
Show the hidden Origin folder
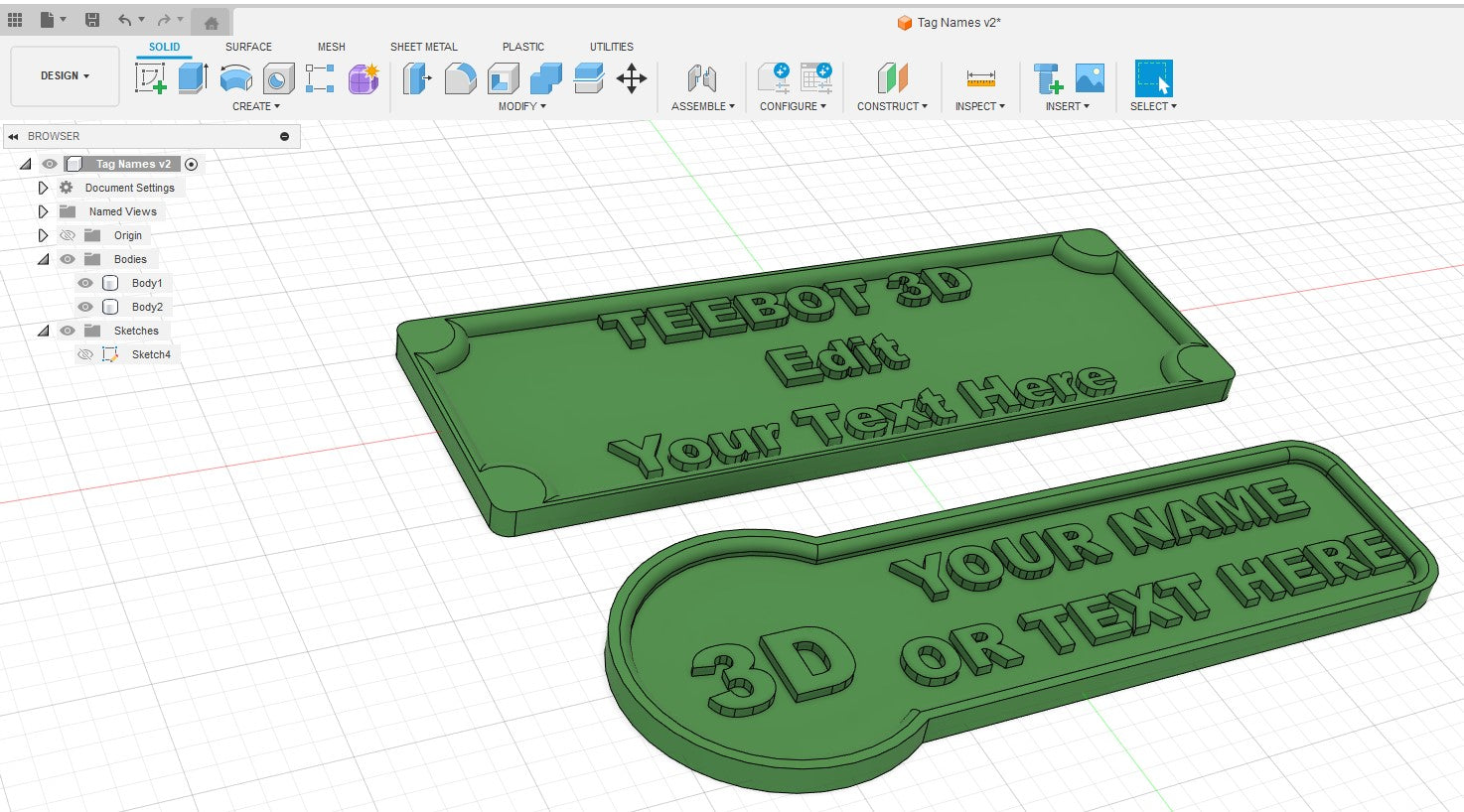click(x=68, y=235)
